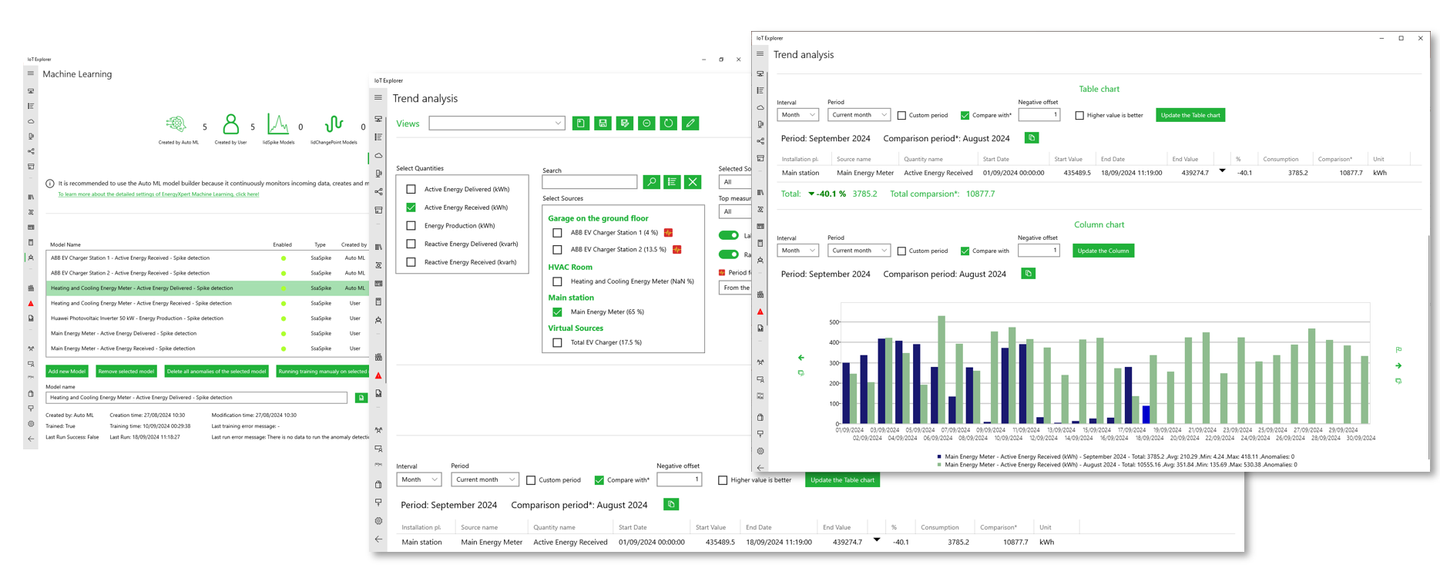The image size is (1440, 569).
Task: Open hamburger menu in Machine Learning window
Action: click(x=31, y=73)
